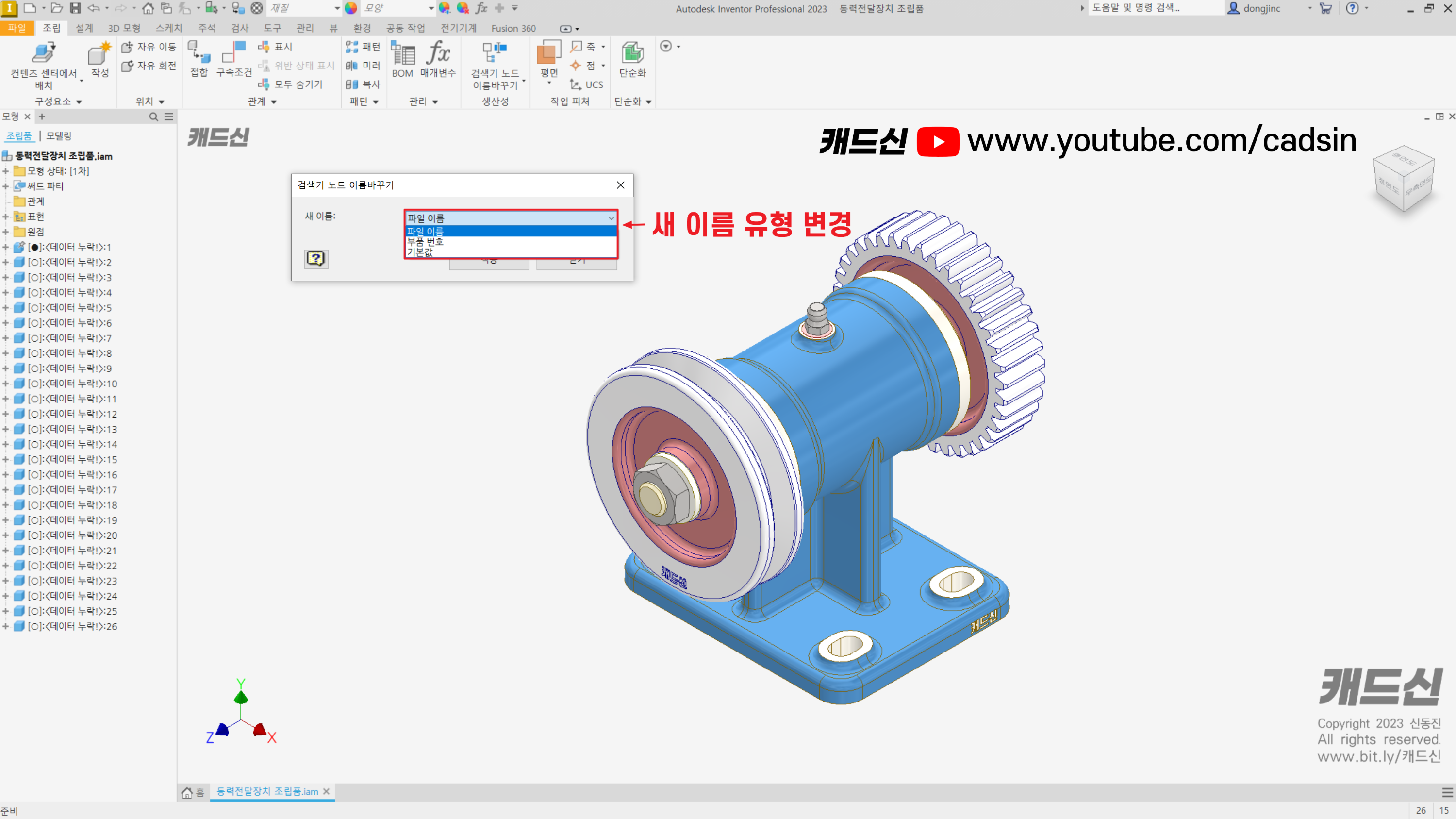The width and height of the screenshot is (1456, 819).
Task: Expand the 표현 tree node
Action: pyautogui.click(x=6, y=217)
